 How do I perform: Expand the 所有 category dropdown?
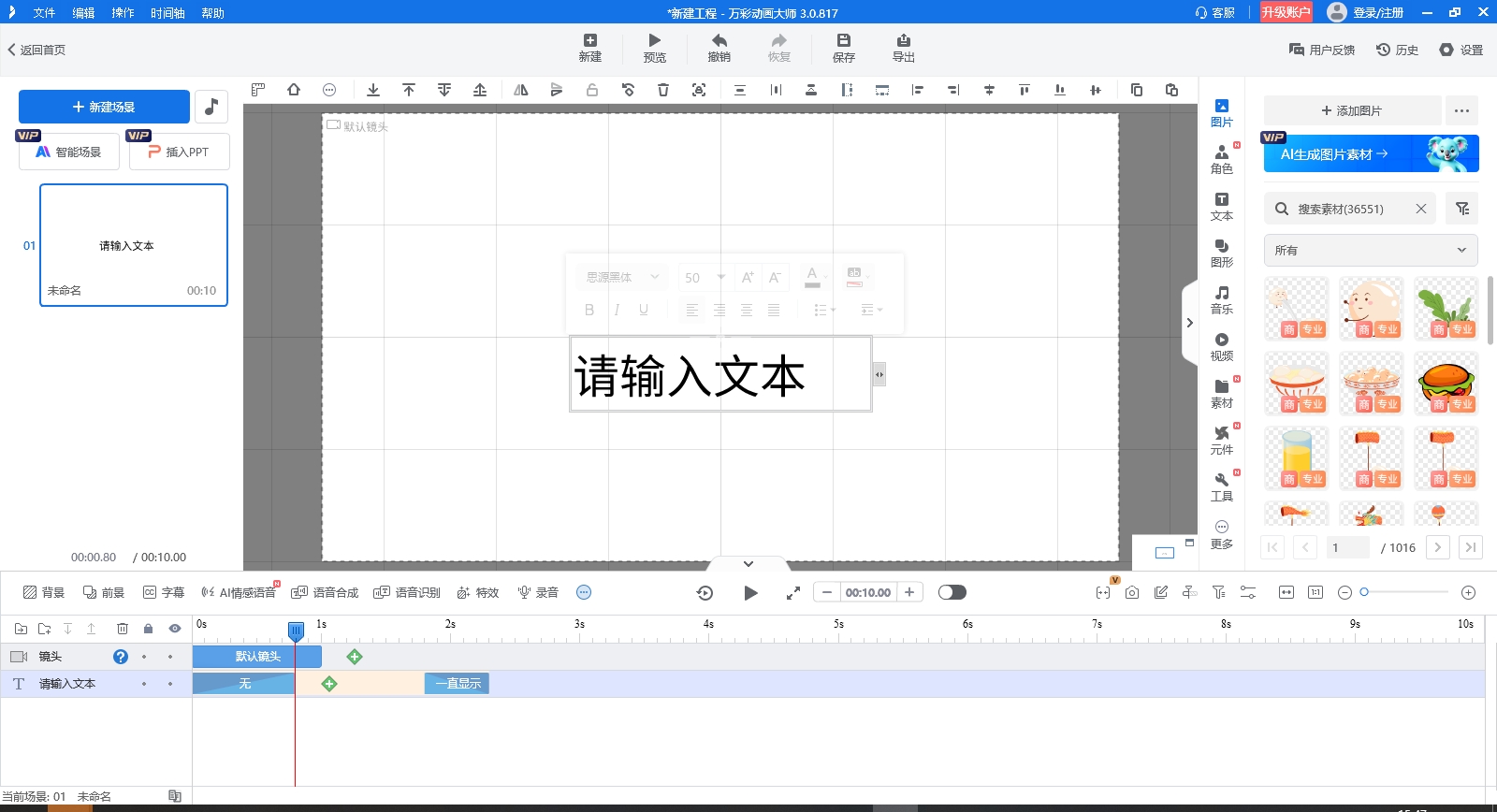click(1371, 250)
